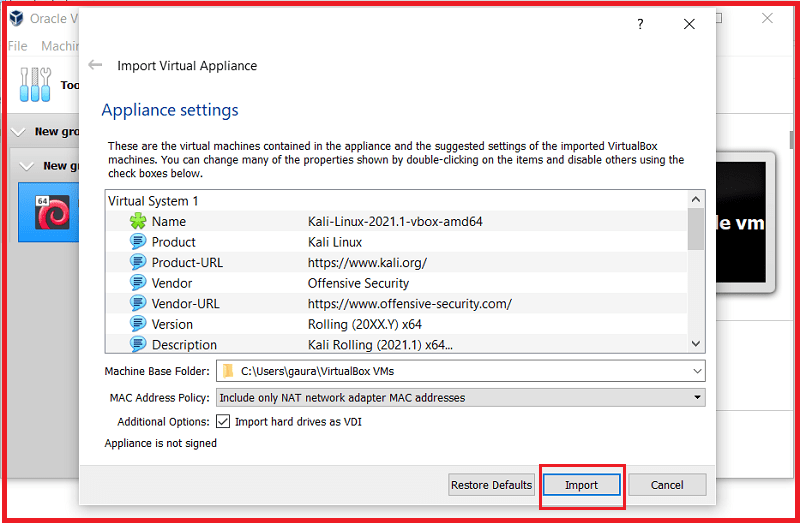This screenshot has height=524, width=800.
Task: Toggle Import hard drives as VDI checkbox
Action: coord(223,421)
